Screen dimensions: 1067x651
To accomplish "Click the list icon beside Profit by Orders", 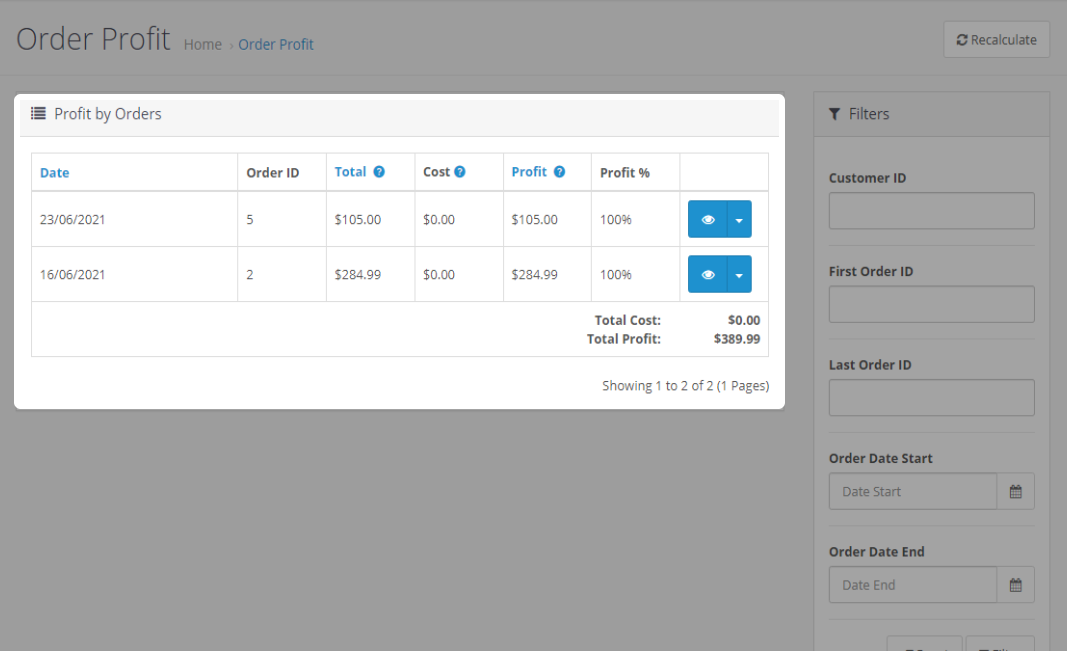I will point(38,114).
